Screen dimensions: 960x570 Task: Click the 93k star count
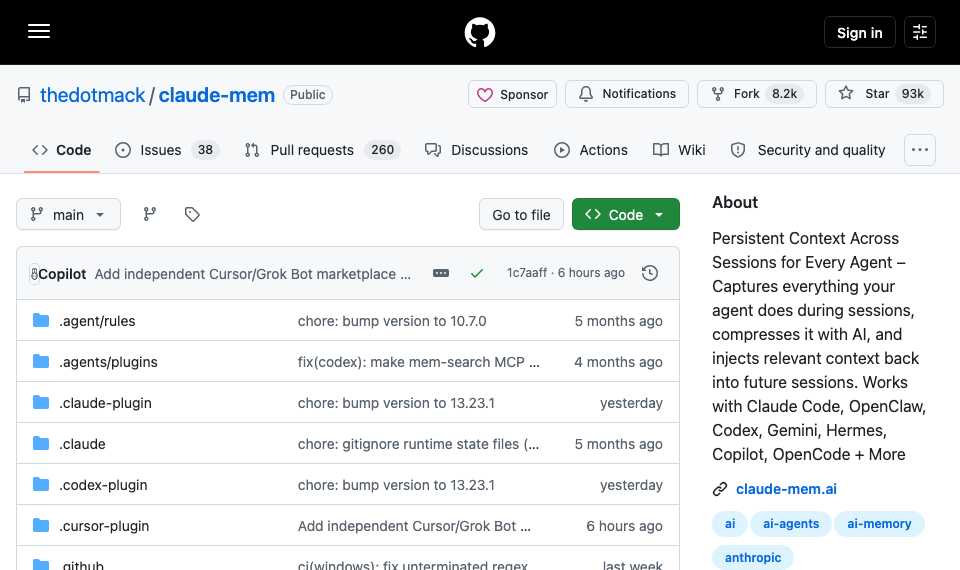coord(912,94)
